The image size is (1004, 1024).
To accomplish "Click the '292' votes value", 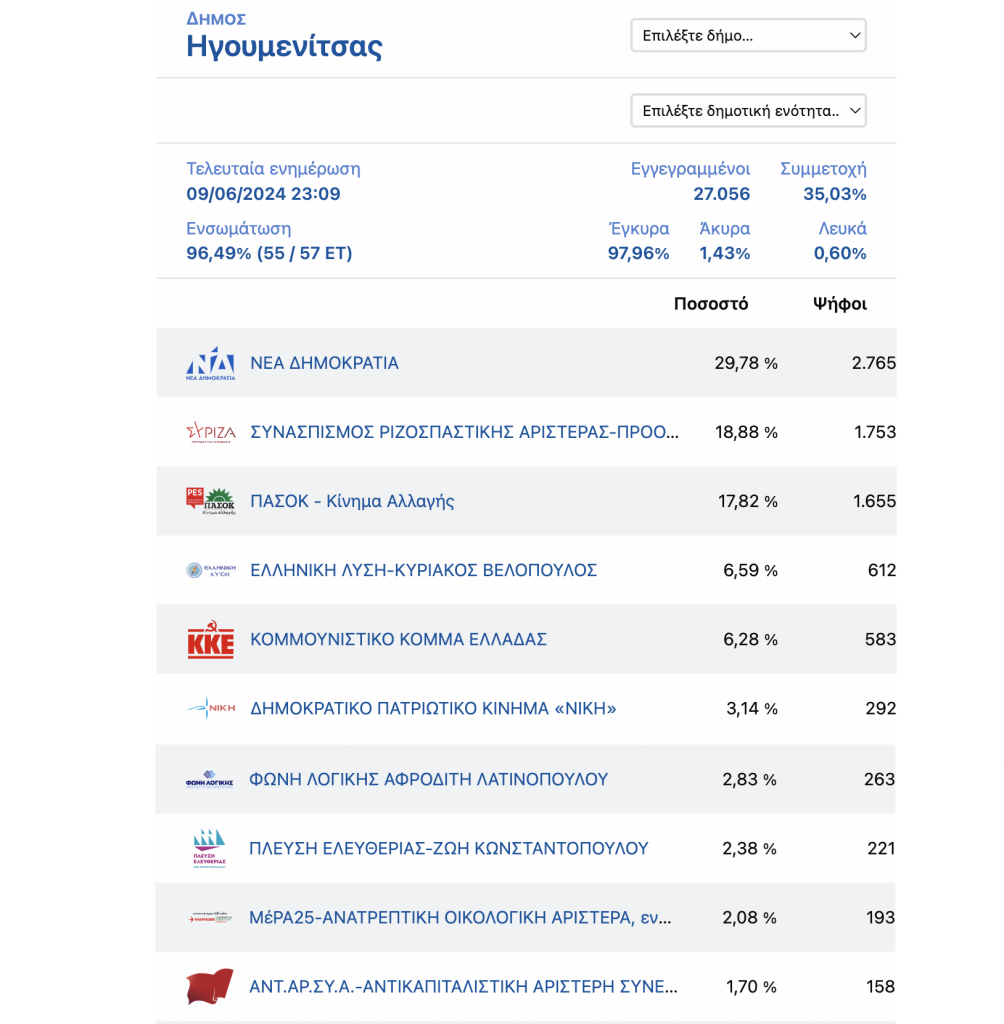I will coord(881,709).
